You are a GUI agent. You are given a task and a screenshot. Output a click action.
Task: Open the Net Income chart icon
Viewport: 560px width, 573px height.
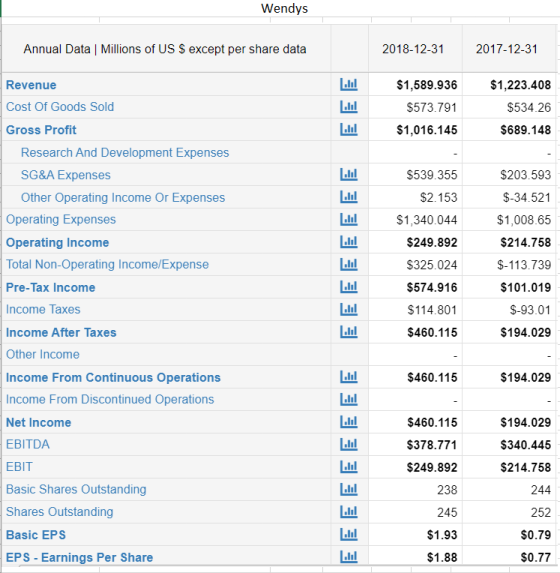[x=349, y=422]
